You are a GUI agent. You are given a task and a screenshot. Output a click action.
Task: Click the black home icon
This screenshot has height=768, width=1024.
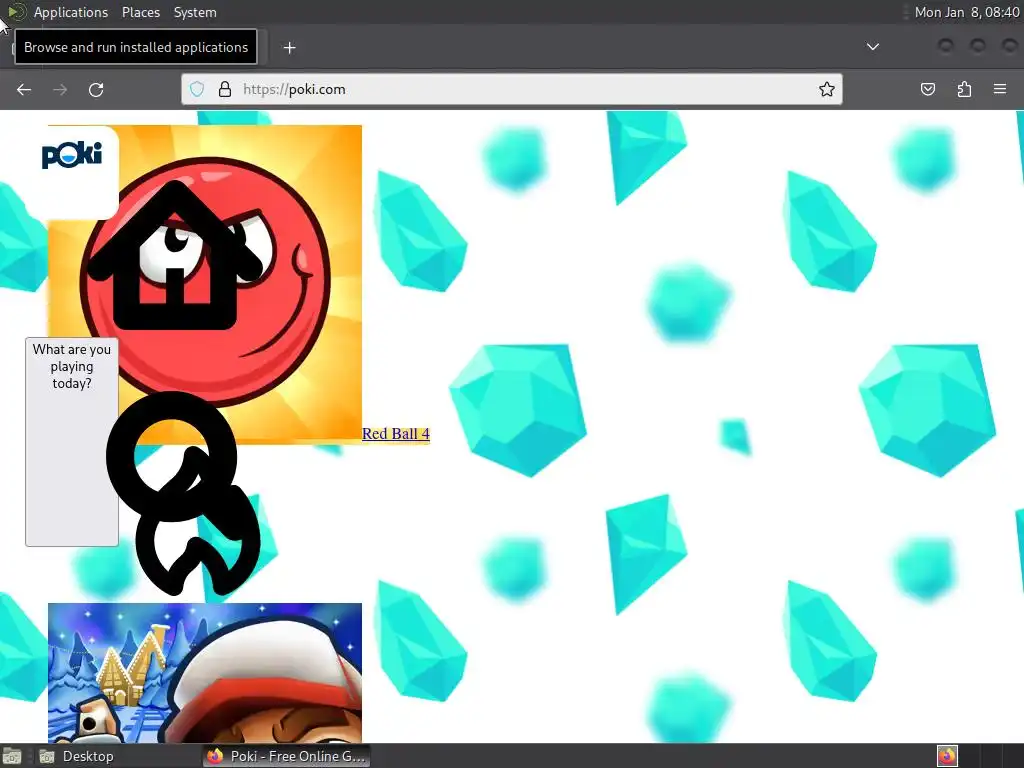tap(174, 255)
